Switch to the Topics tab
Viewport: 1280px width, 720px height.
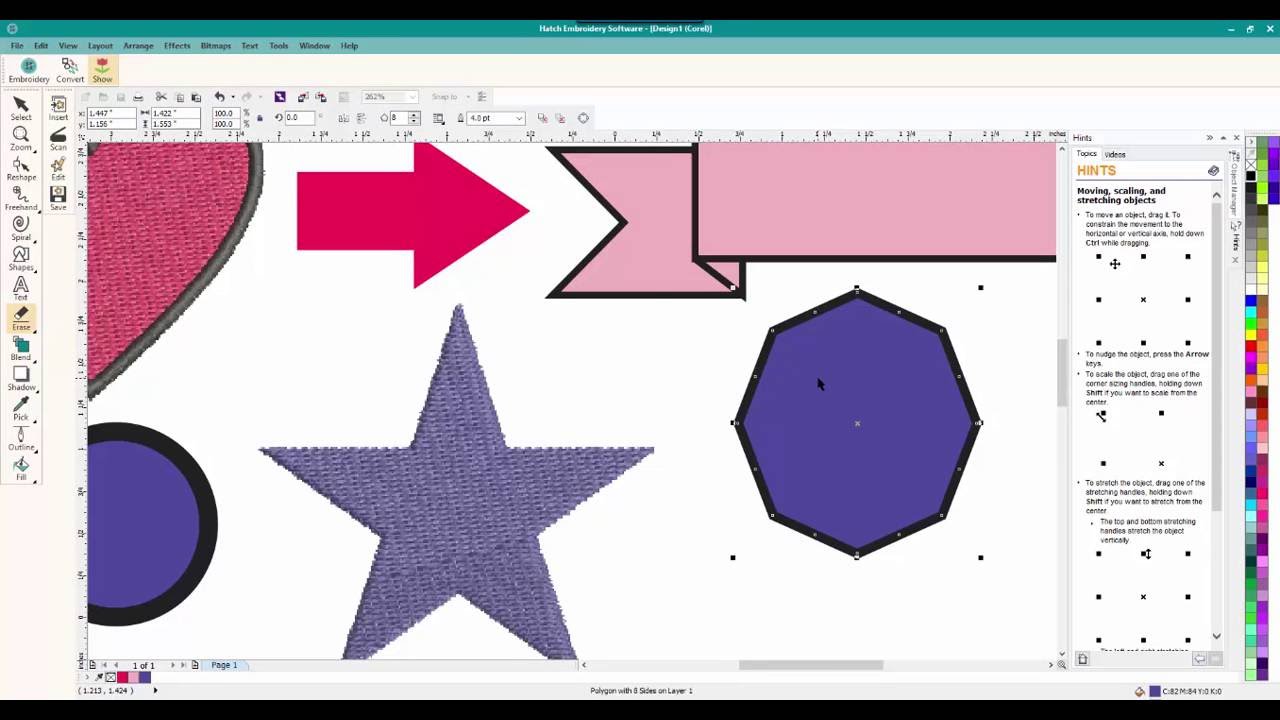[x=1086, y=154]
